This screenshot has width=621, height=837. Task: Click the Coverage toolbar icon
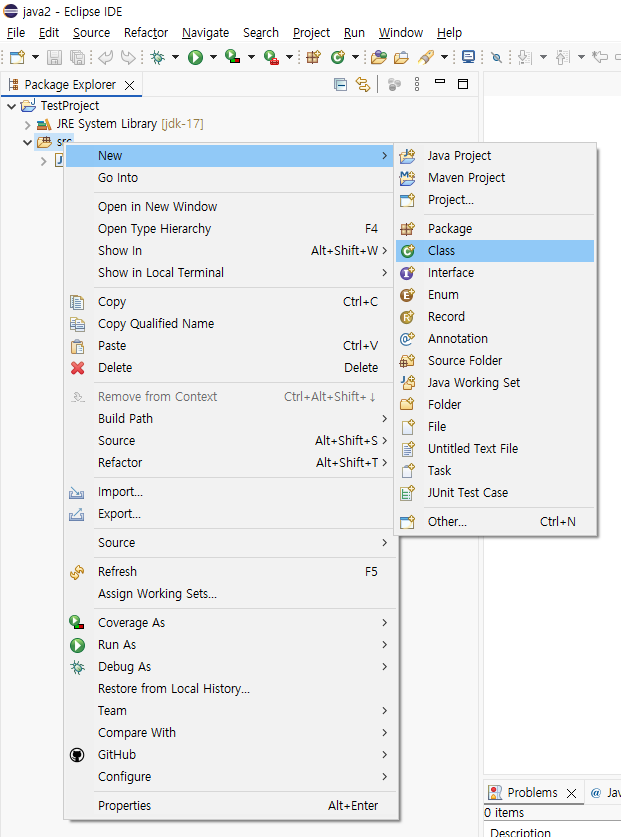point(233,57)
